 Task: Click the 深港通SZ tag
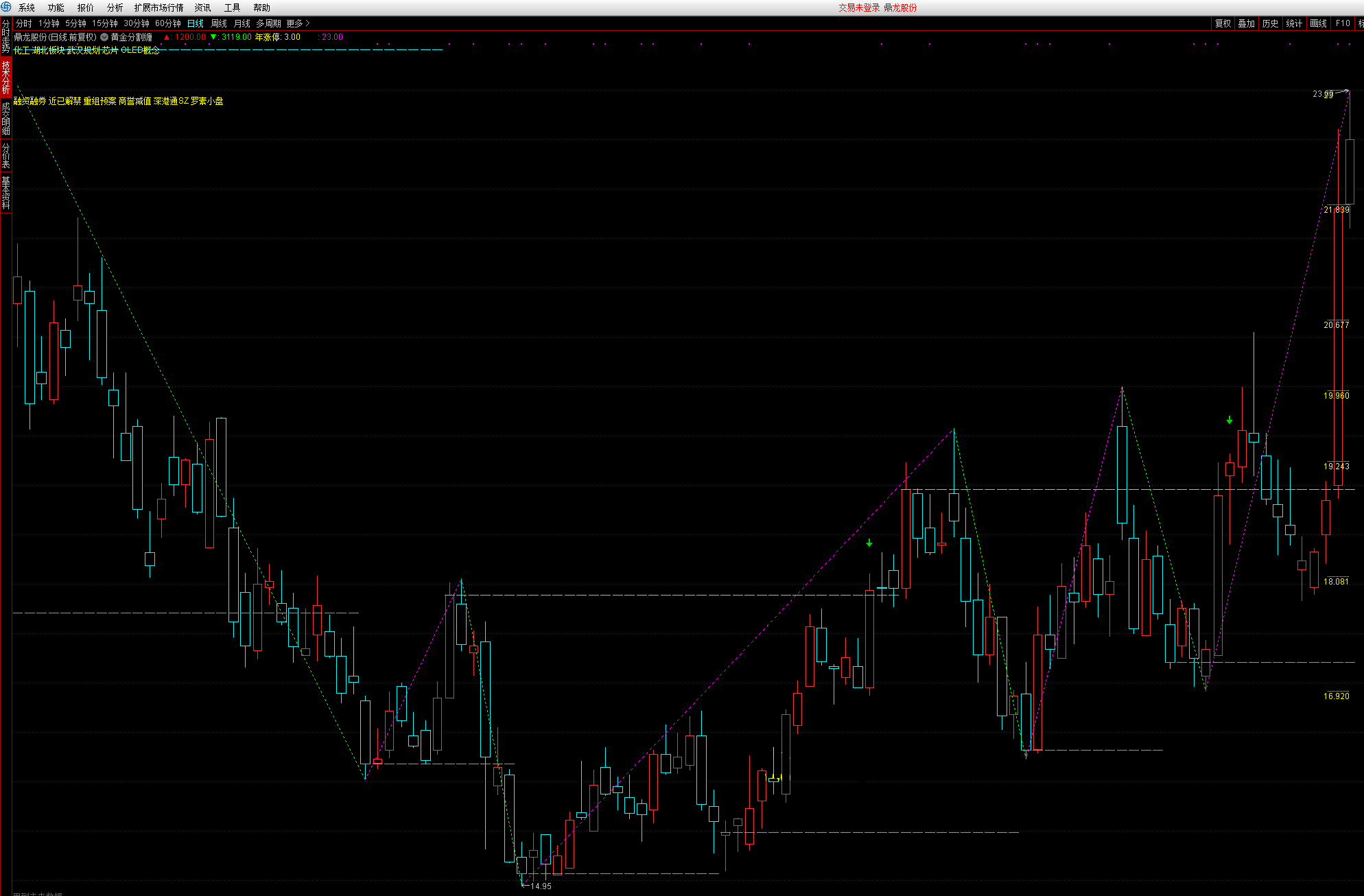[x=171, y=101]
